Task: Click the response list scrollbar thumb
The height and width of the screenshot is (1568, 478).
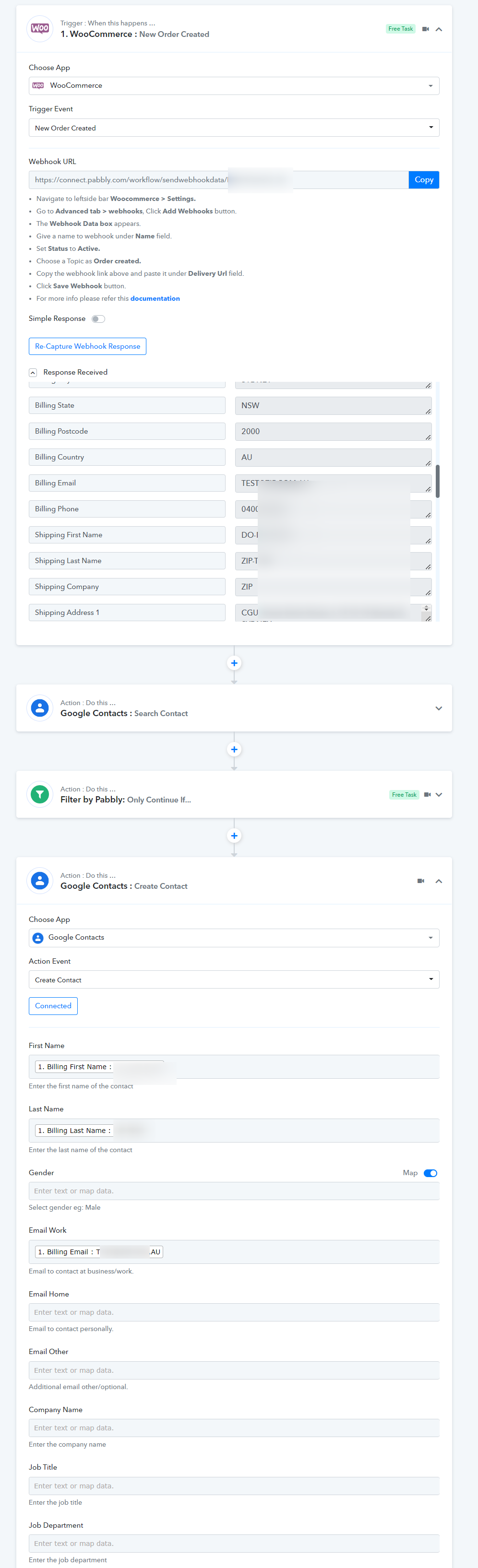Action: 438,481
